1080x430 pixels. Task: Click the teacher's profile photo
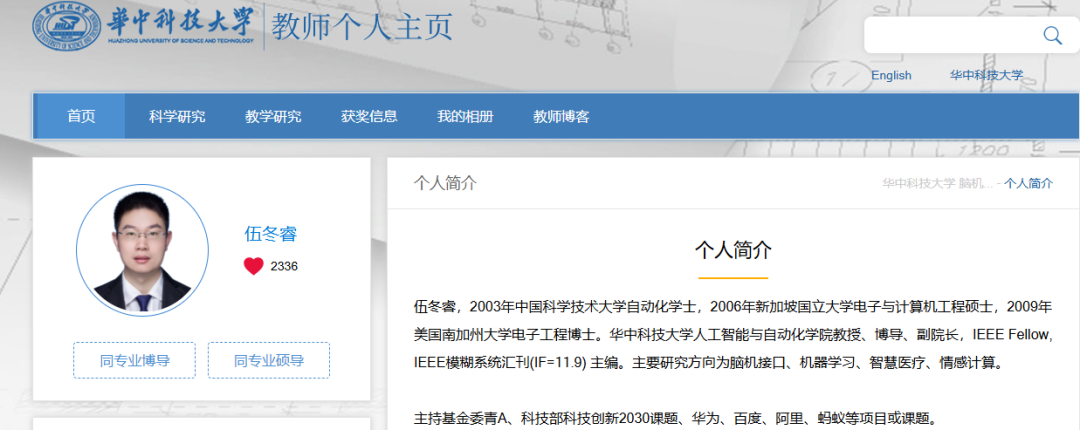click(x=142, y=250)
